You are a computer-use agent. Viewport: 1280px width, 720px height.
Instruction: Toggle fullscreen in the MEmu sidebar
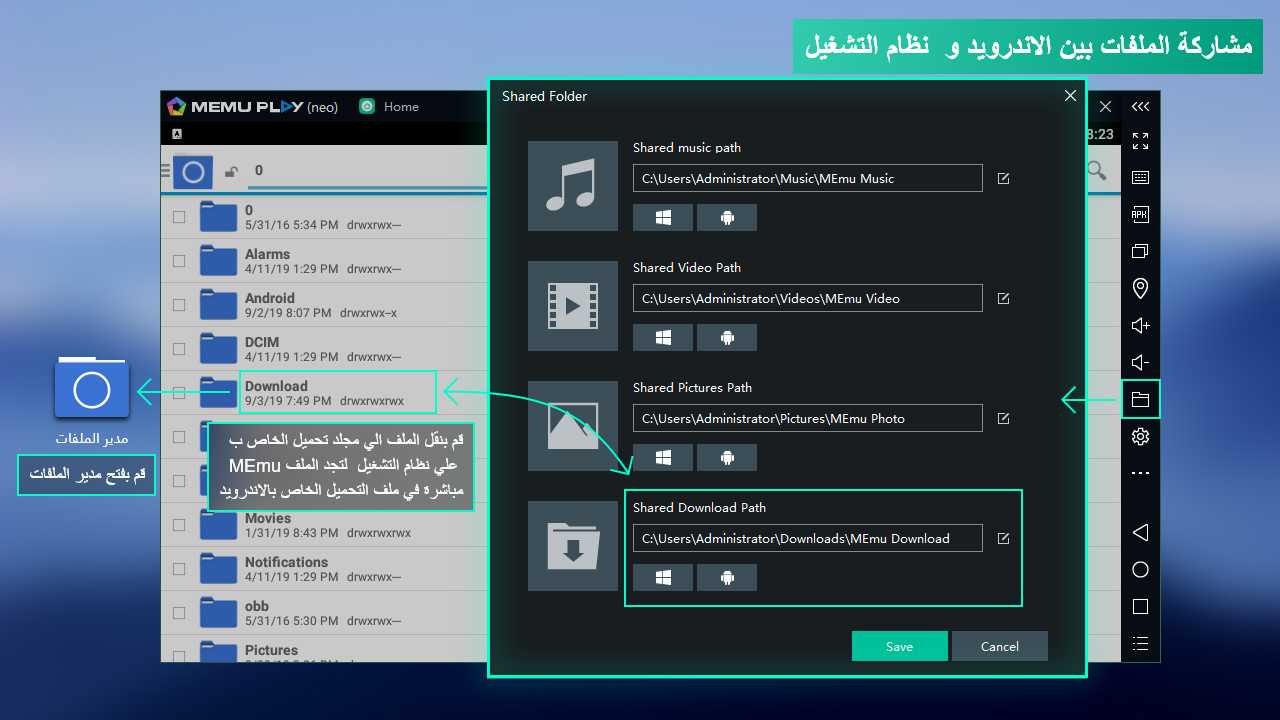click(x=1140, y=141)
